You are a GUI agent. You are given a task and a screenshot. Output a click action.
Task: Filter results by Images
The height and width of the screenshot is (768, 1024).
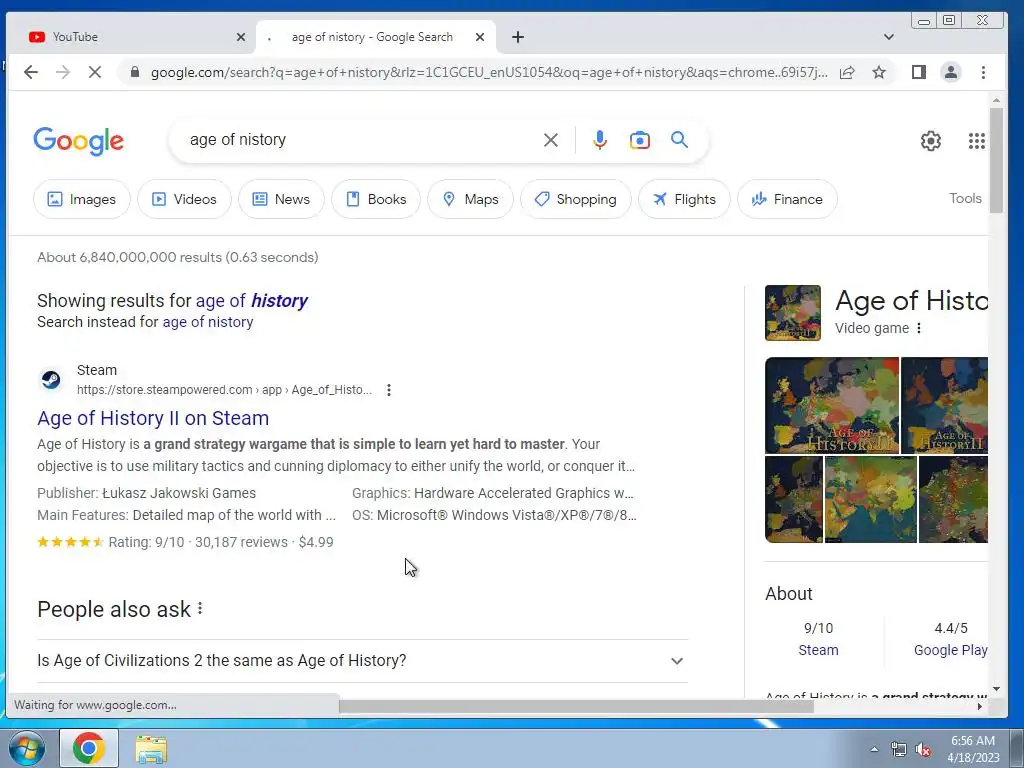point(82,199)
